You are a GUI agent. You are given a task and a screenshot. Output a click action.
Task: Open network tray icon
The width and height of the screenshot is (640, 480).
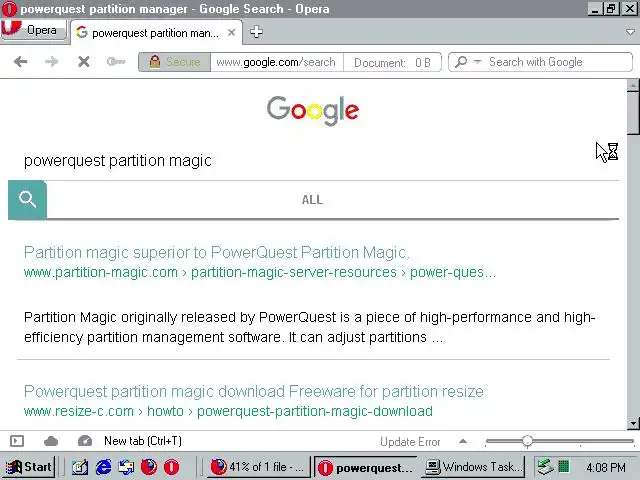[544, 467]
